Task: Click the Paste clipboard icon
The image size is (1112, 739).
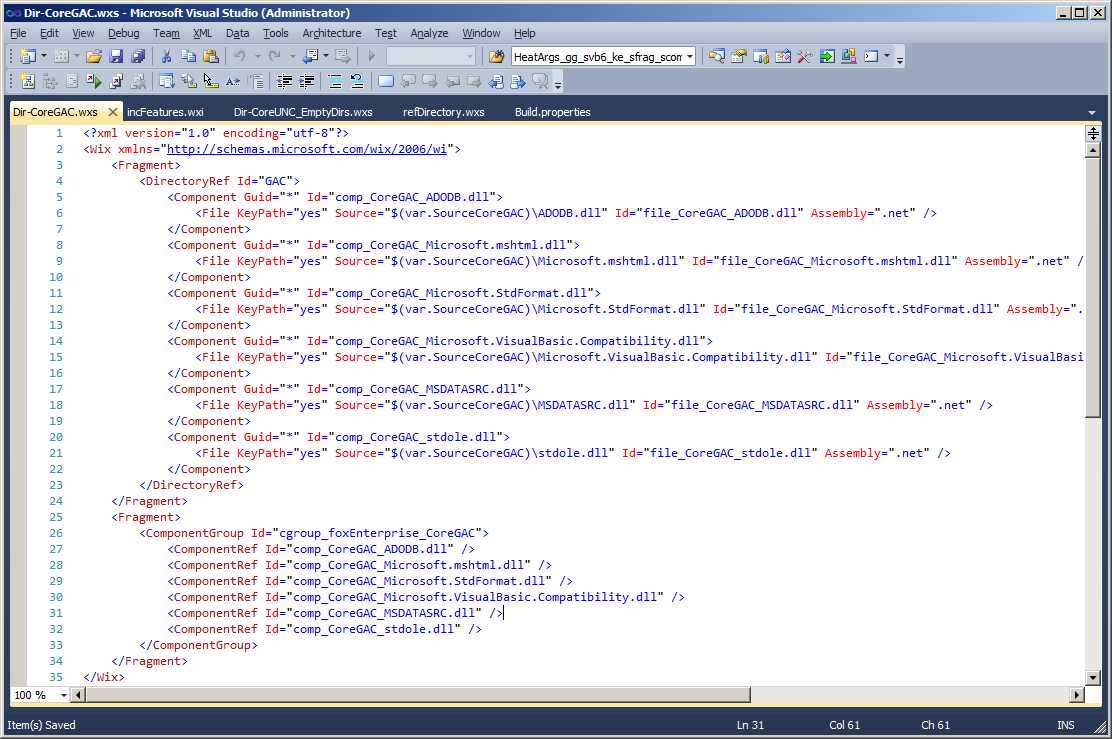Action: (x=211, y=57)
